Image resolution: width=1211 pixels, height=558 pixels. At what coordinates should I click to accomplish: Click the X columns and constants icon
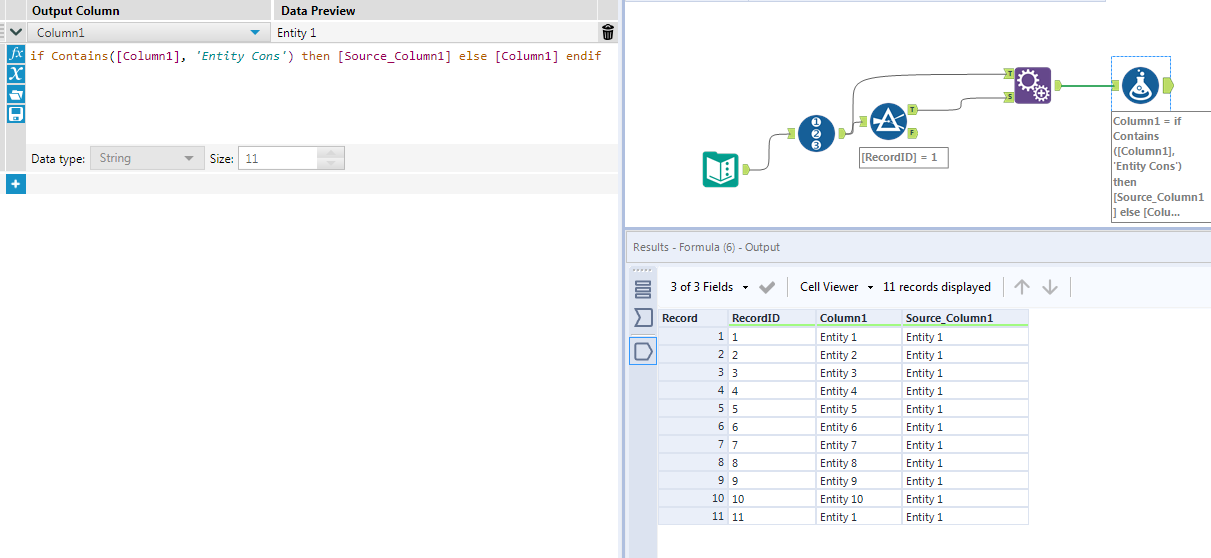pyautogui.click(x=16, y=74)
